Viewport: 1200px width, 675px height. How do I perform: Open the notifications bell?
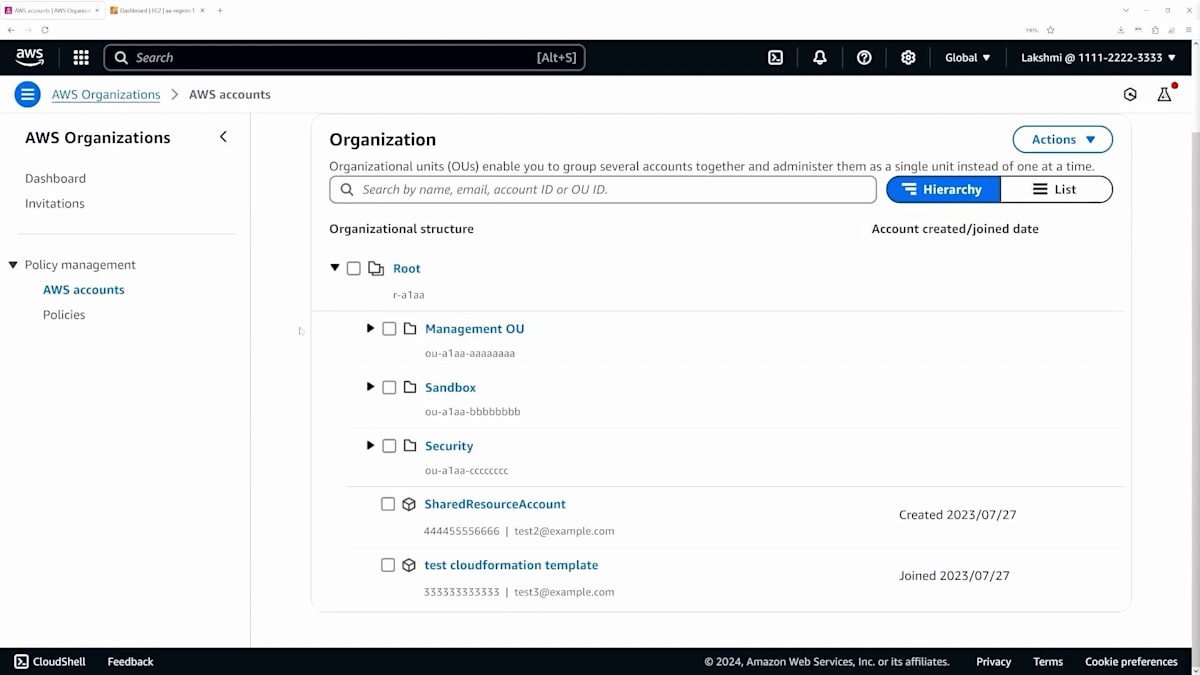[x=820, y=58]
